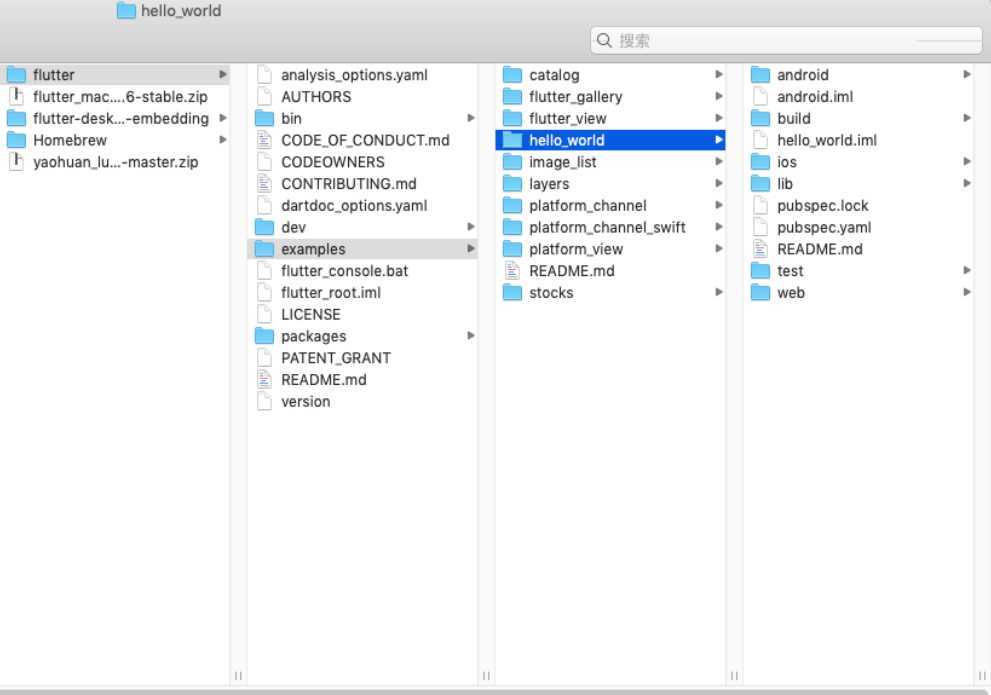Viewport: 991px width, 695px height.
Task: Click the packages folder icon
Action: (264, 336)
